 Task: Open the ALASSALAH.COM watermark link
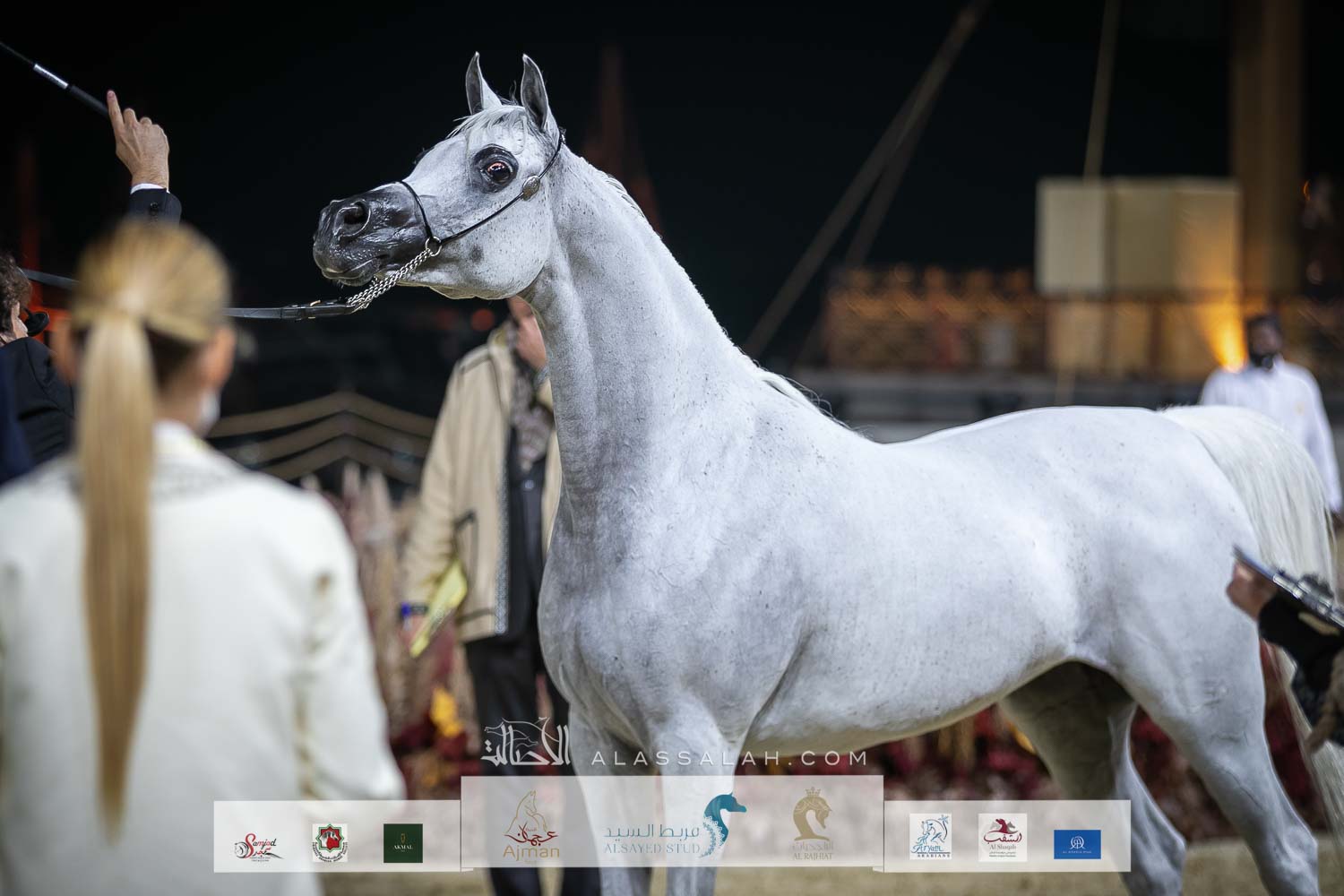[728, 759]
